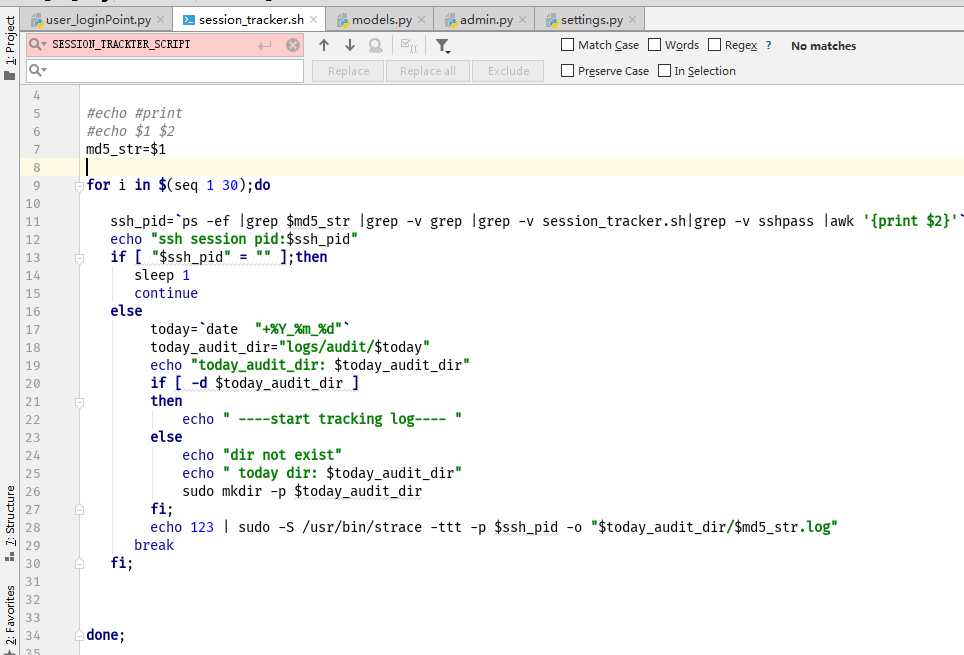Close the user_loginPoint.py tab

[160, 20]
